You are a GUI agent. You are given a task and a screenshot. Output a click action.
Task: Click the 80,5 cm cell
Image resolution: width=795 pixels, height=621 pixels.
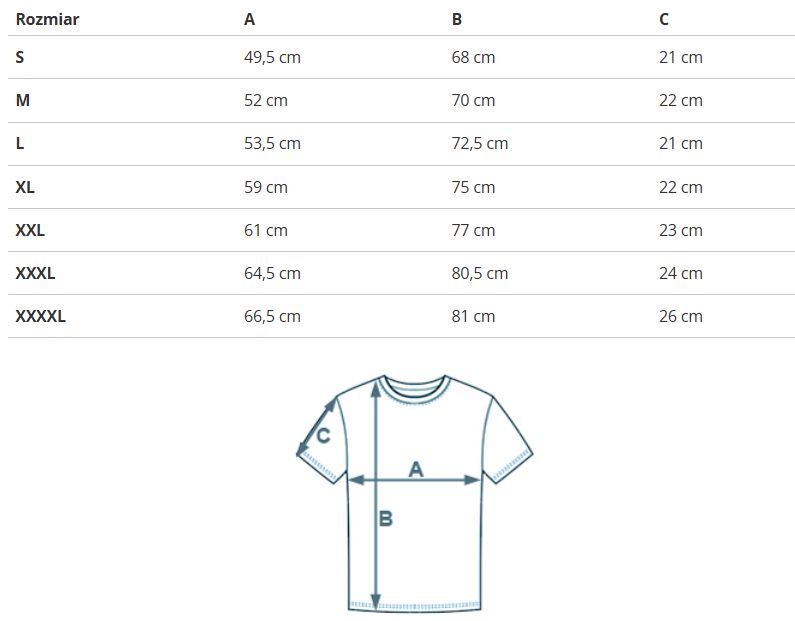[x=480, y=273]
